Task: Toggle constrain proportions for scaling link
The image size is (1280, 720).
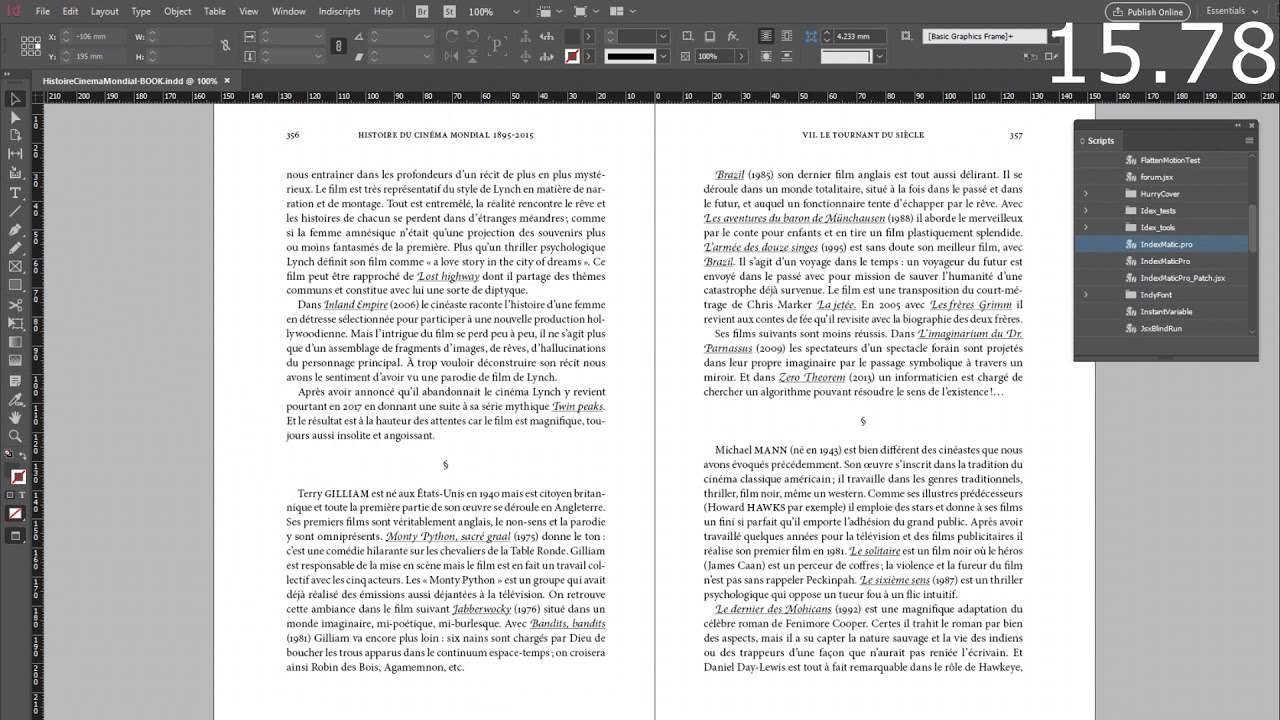Action: (x=339, y=46)
